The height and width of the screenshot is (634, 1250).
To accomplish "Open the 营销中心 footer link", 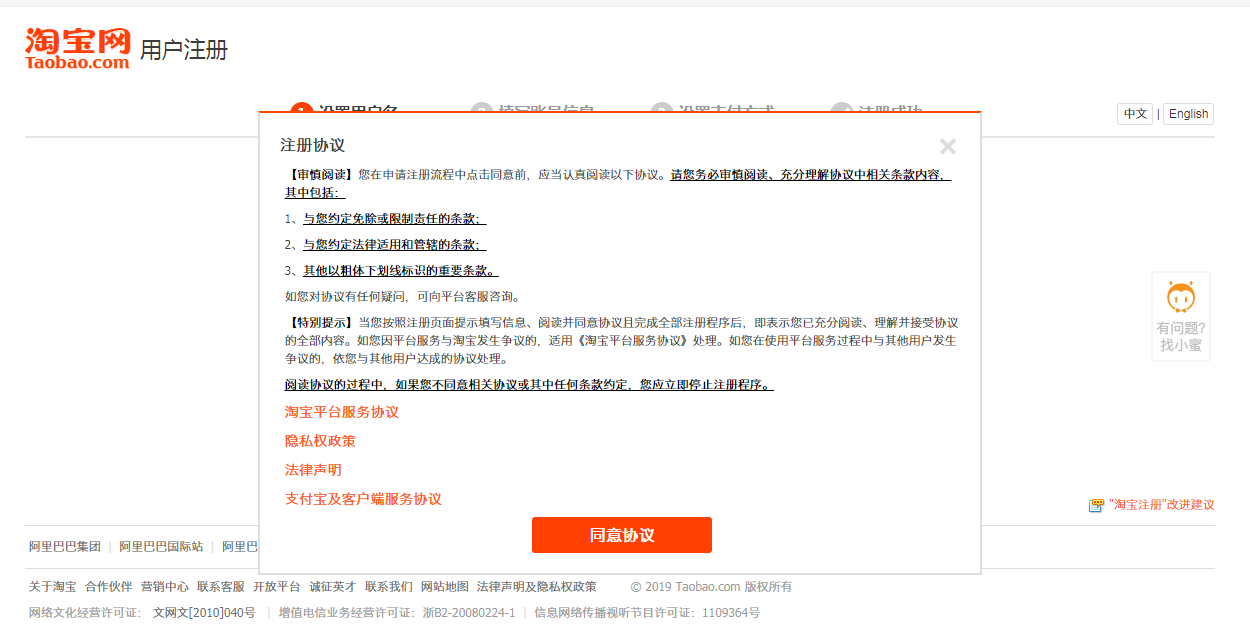I will [x=165, y=587].
